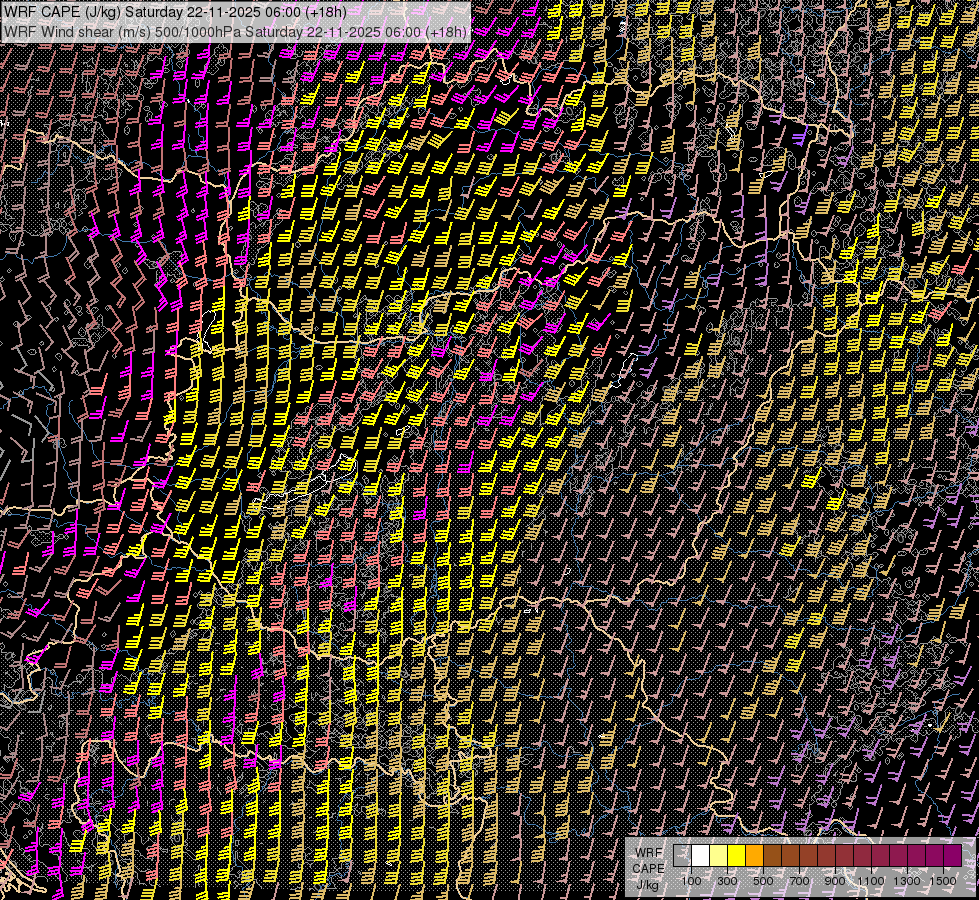Click the 500 legend value
The width and height of the screenshot is (979, 900).
763,881
